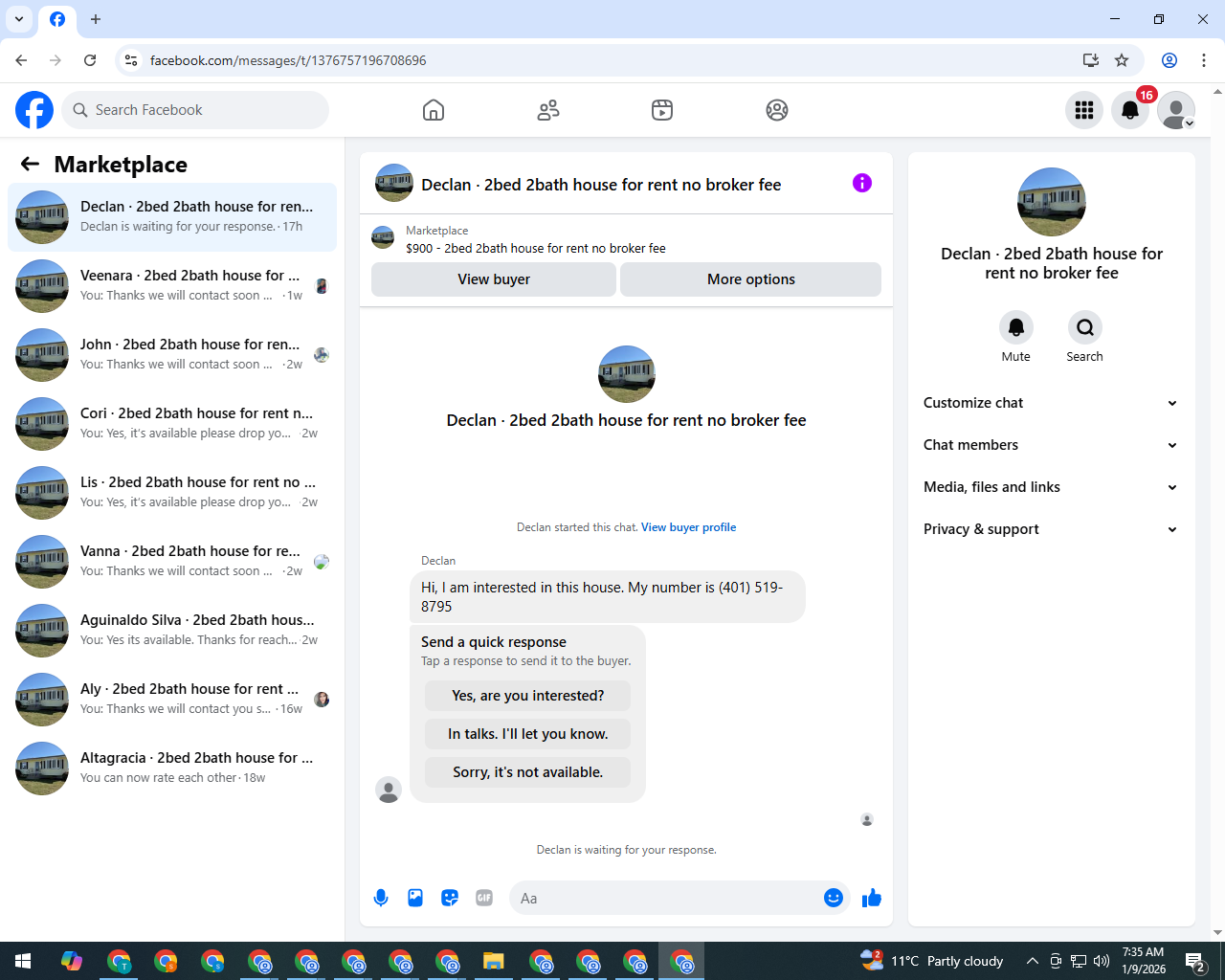Open the Aguinaldo Silva conversation
Image resolution: width=1225 pixels, height=980 pixels.
click(172, 631)
